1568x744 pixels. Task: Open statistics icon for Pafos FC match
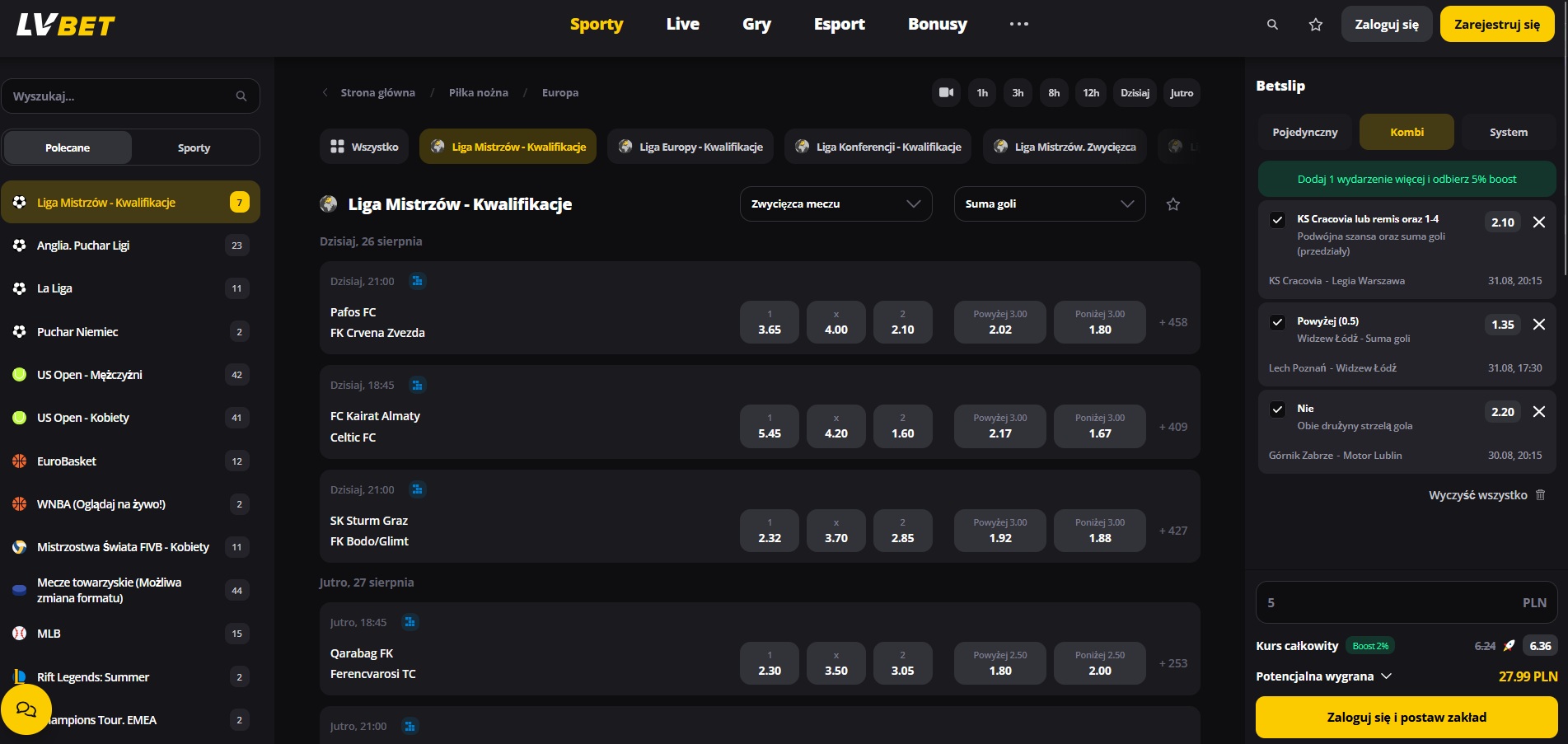click(418, 281)
